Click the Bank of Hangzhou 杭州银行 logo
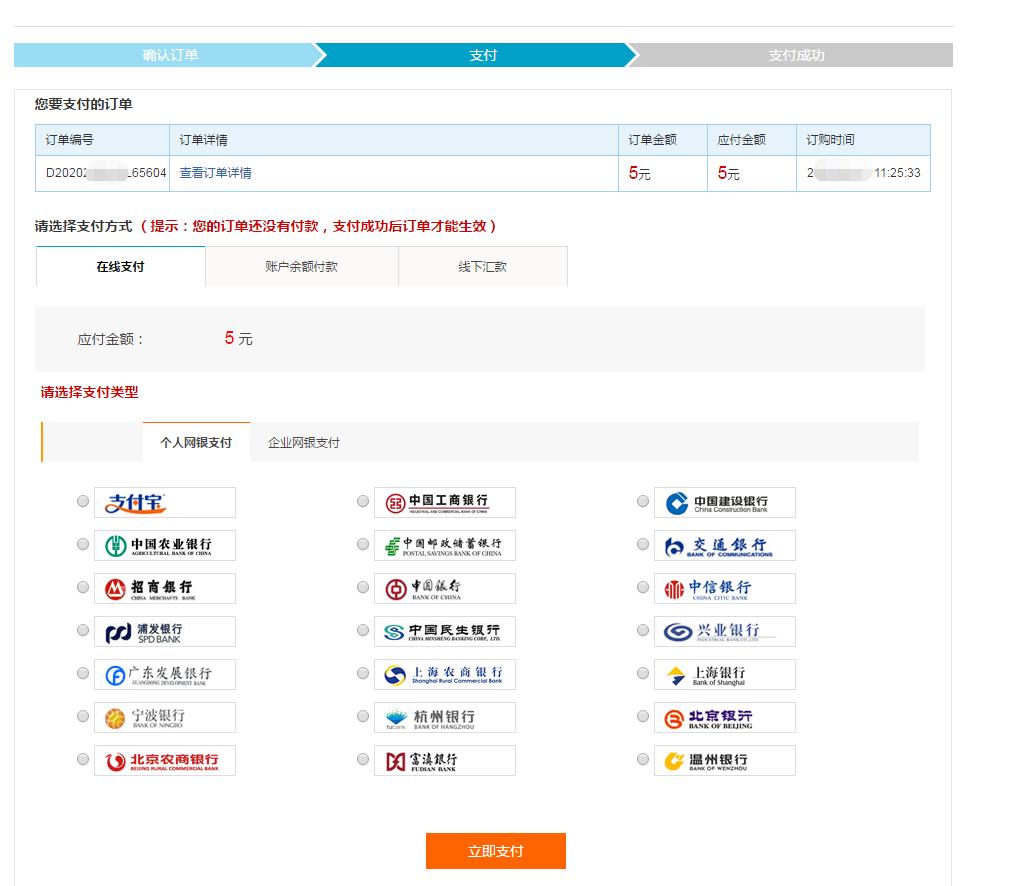The width and height of the screenshot is (1019, 886). tap(445, 717)
